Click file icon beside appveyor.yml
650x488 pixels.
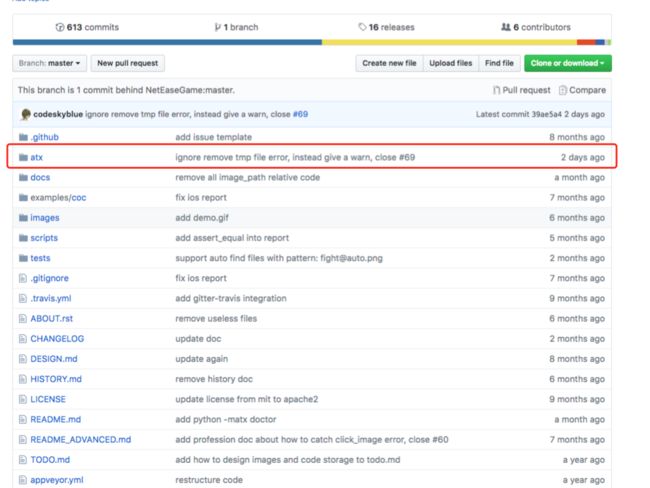[23, 480]
